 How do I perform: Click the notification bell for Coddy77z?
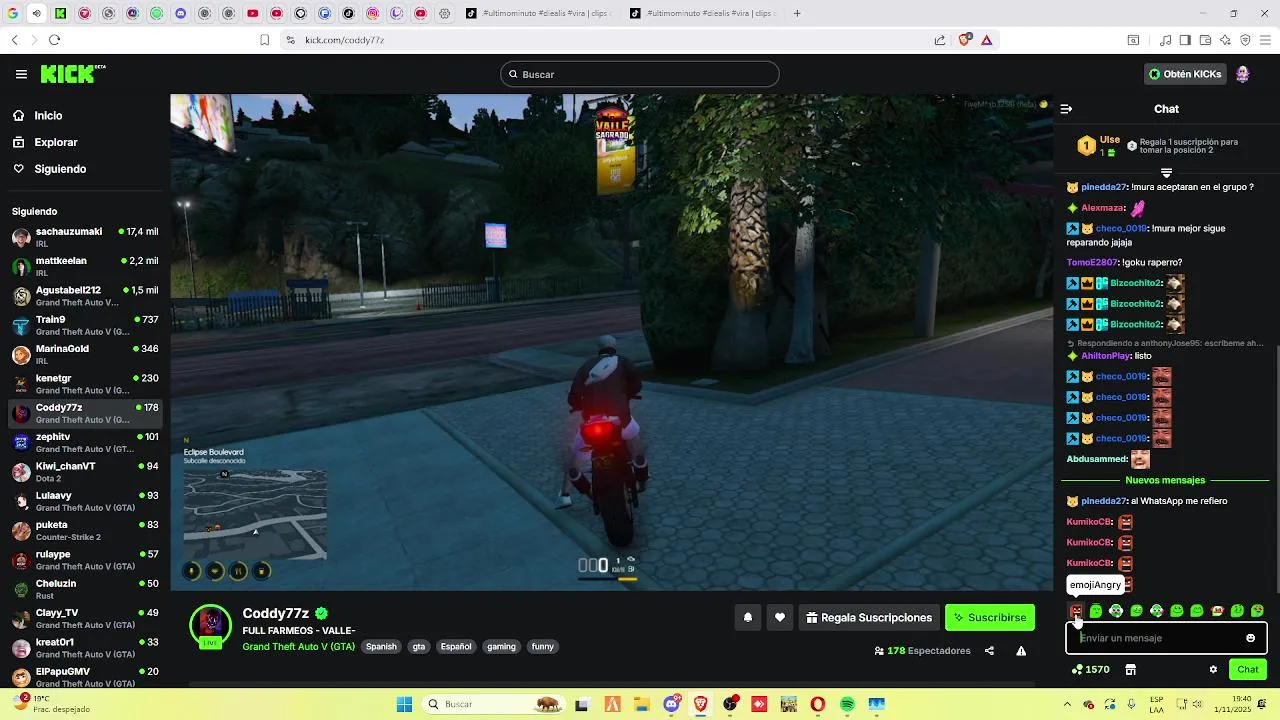[747, 618]
